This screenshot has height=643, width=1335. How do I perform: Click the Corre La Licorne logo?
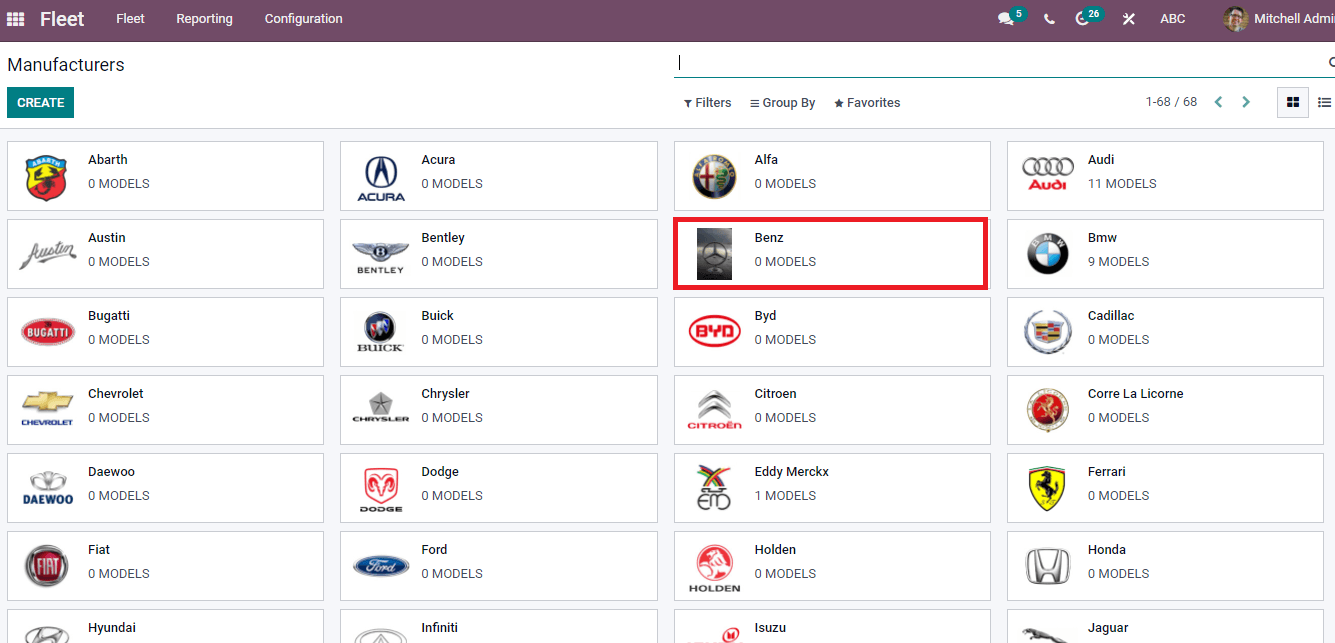pyautogui.click(x=1048, y=410)
